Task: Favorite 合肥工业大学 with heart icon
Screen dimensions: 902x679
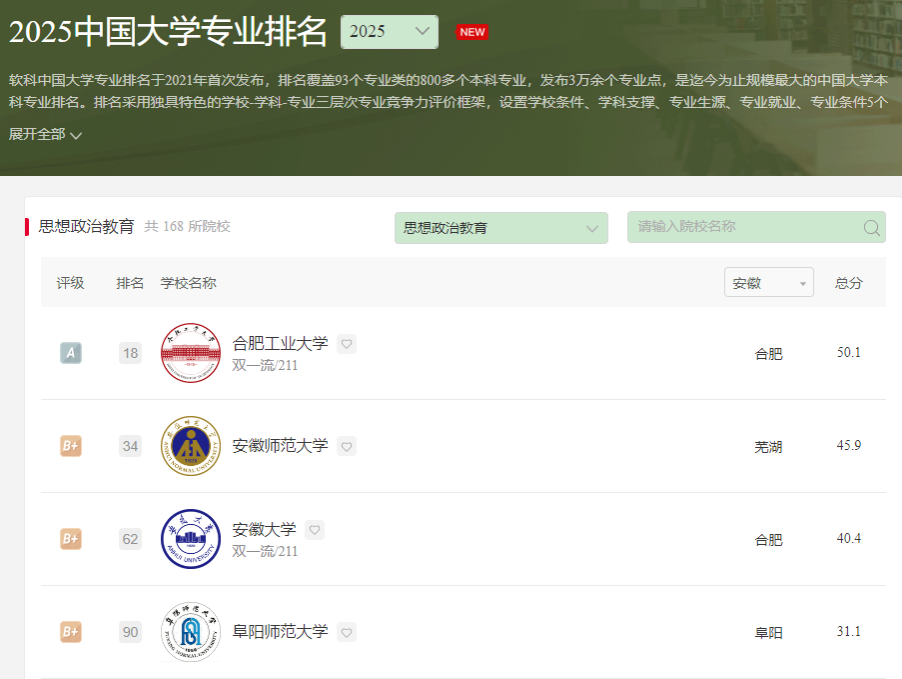Action: (346, 344)
